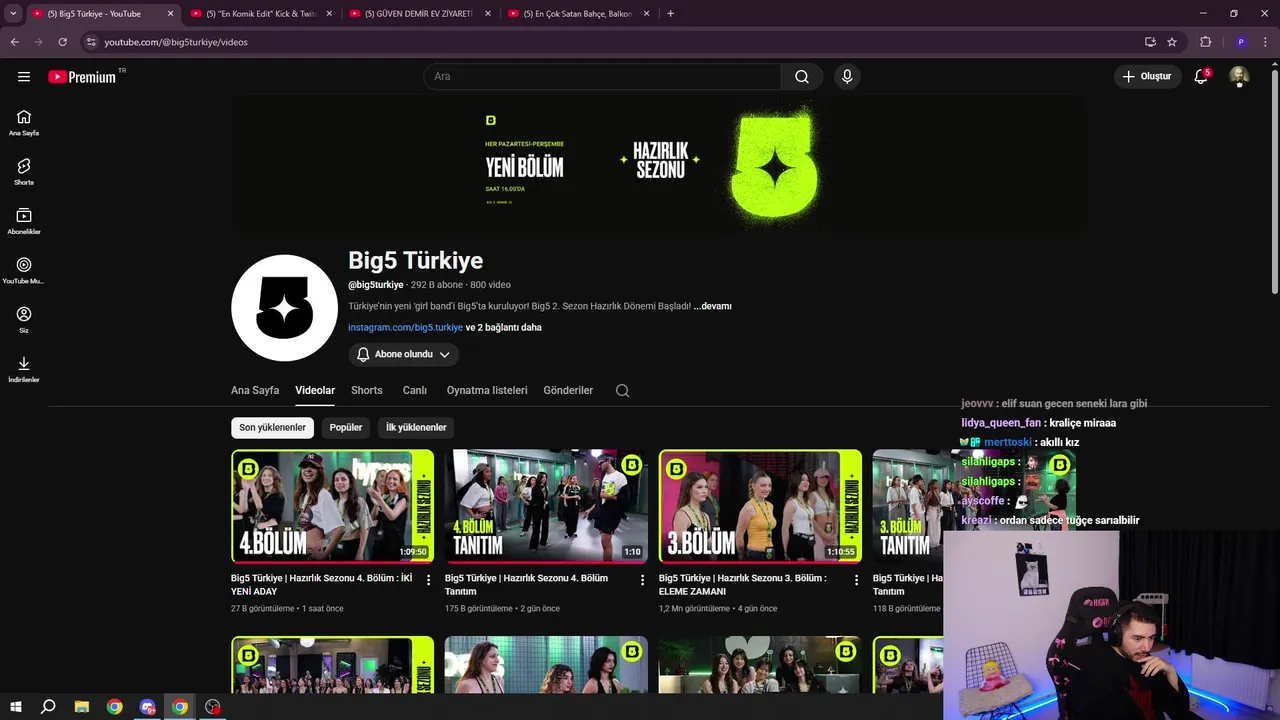Screen dimensions: 1280x720
Task: Open Windows taskbar search
Action: coord(48,707)
